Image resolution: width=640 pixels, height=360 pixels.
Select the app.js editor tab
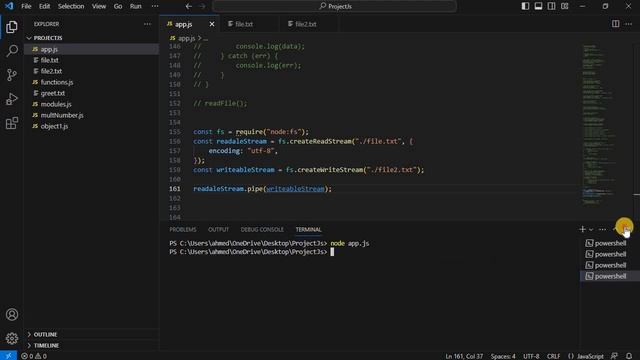184,24
